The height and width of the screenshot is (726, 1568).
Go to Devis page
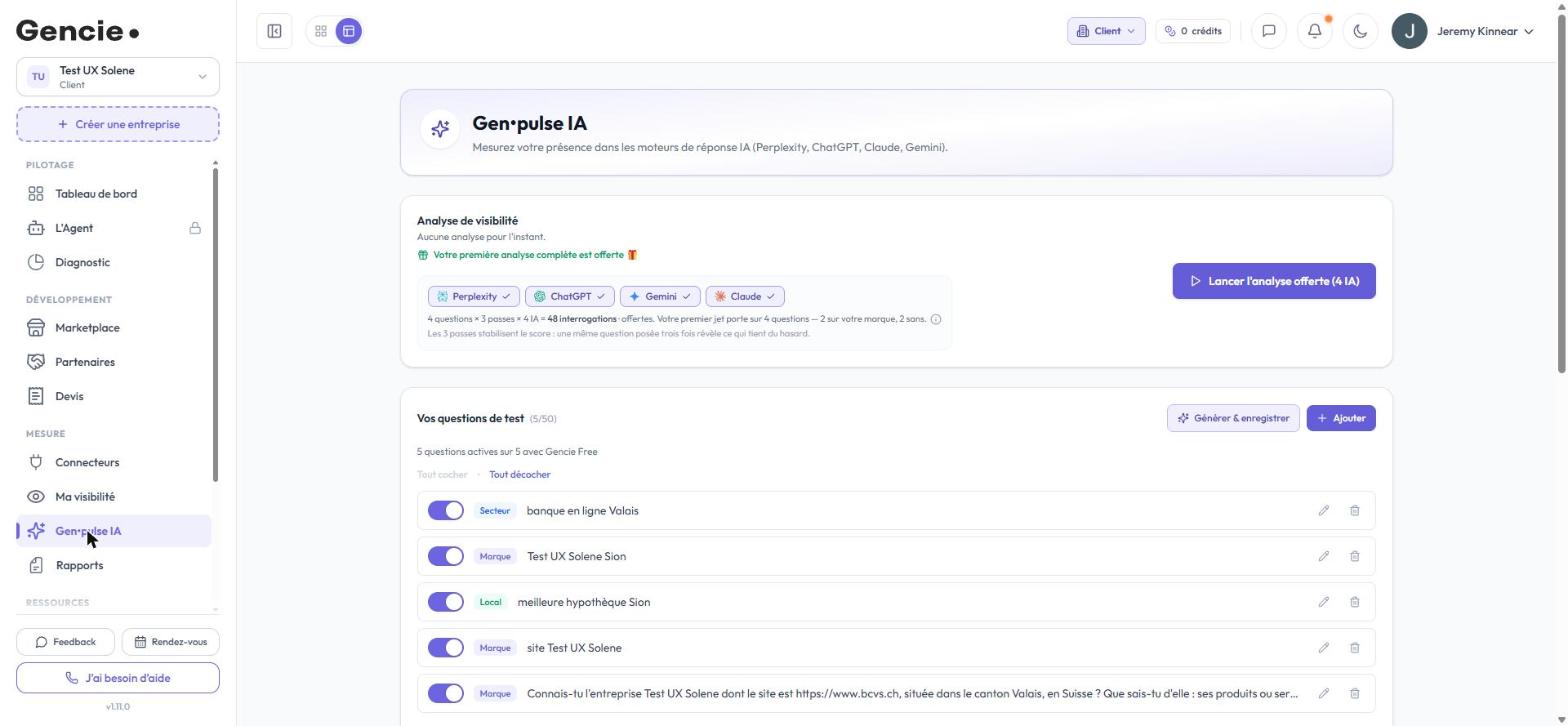[x=114, y=396]
